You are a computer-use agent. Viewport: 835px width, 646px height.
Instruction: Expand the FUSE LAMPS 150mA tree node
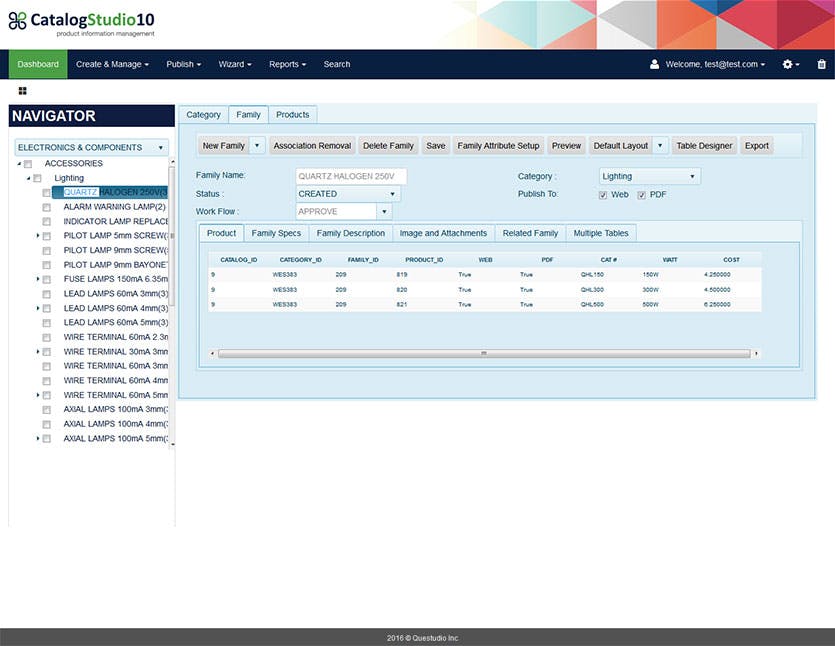tap(38, 279)
